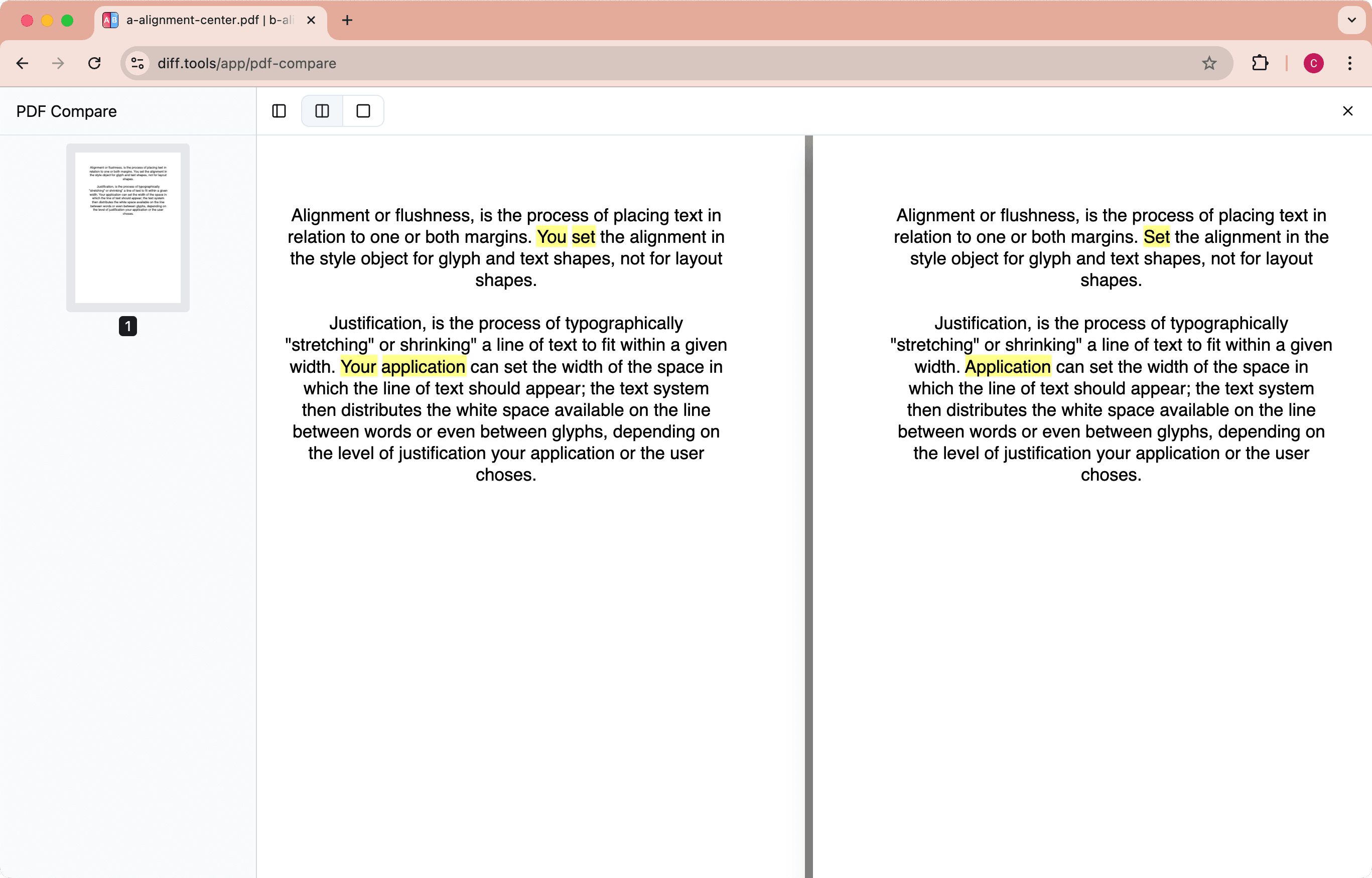Viewport: 1372px width, 878px height.
Task: Close the PDF comparison view
Action: point(1348,110)
